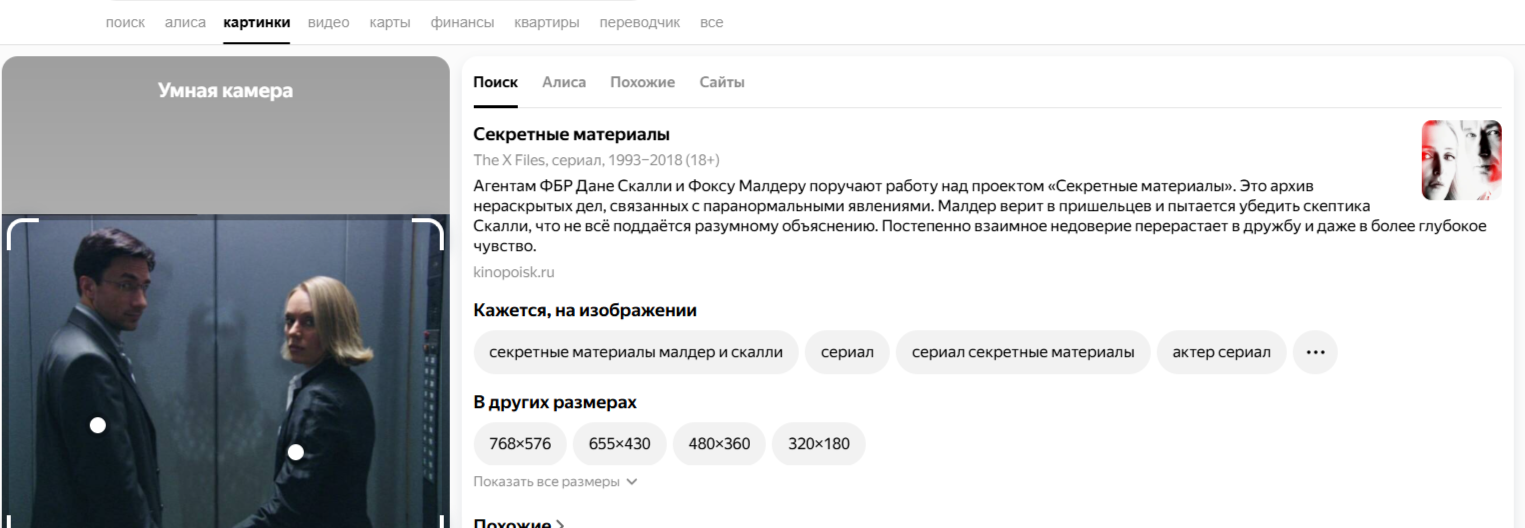Select tag секретные материалы малдер и скалли
Viewport: 1525px width, 528px height.
point(636,352)
